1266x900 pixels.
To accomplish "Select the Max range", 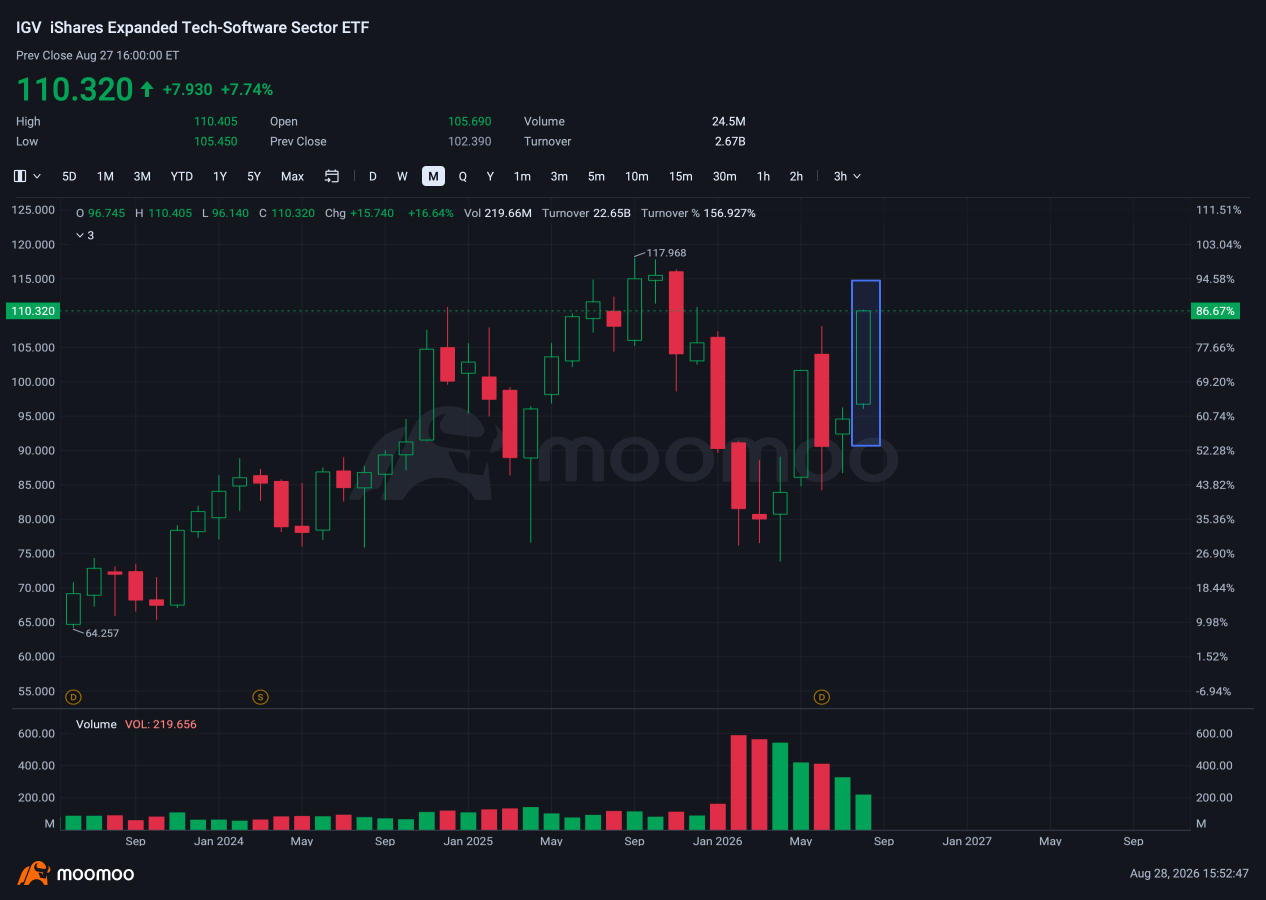I will click(292, 176).
